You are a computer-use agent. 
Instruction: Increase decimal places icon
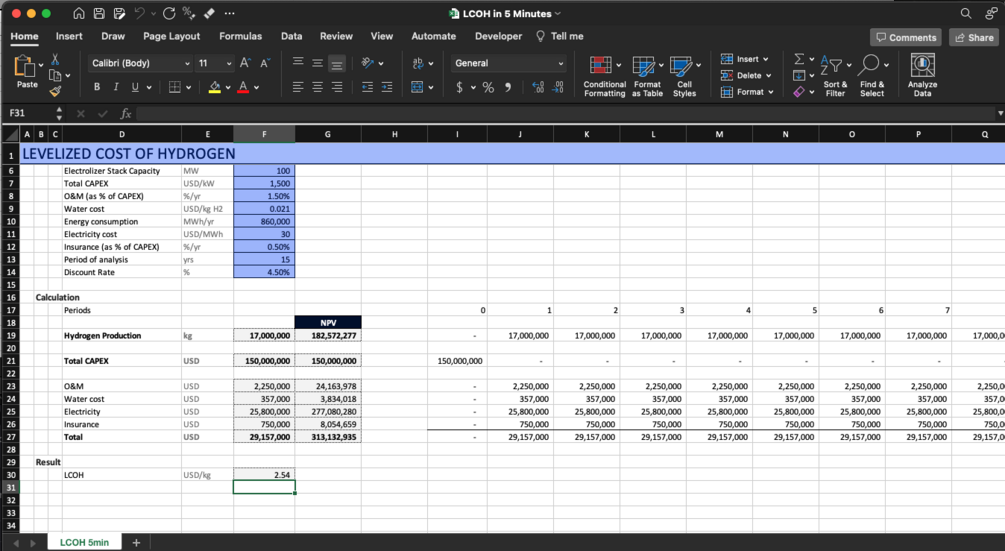click(x=538, y=87)
